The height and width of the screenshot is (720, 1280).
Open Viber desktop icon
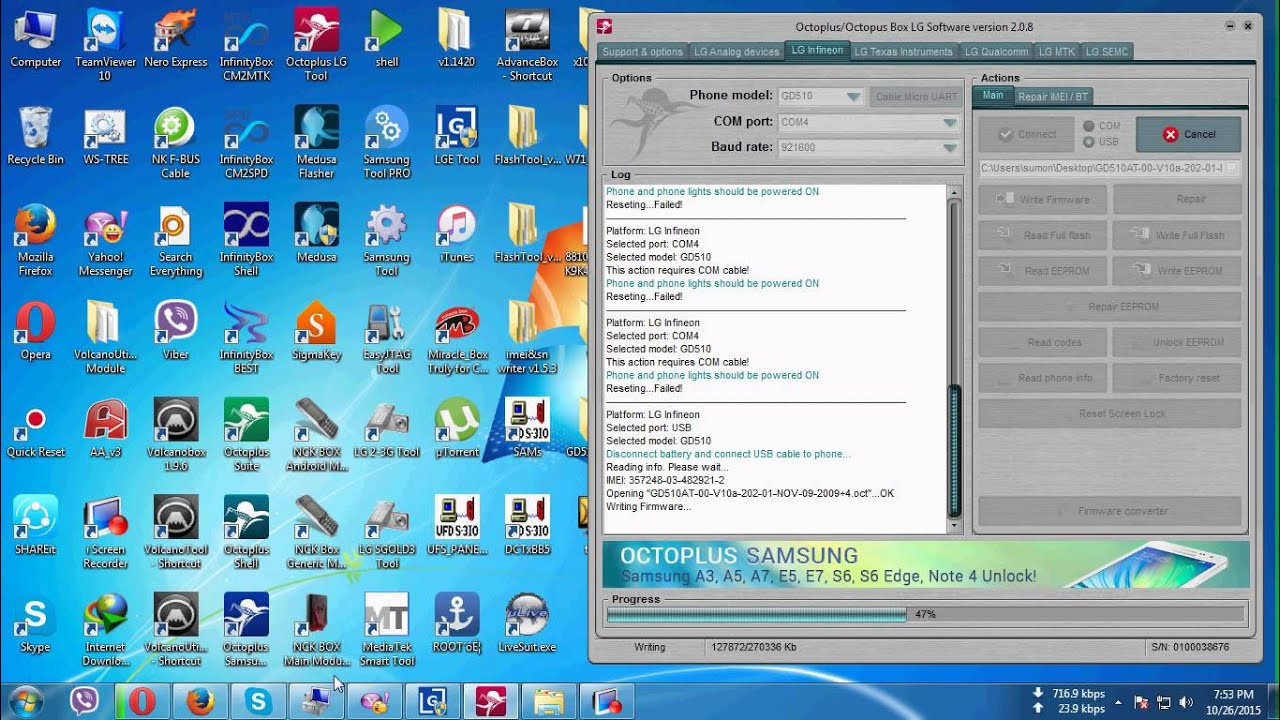click(175, 332)
